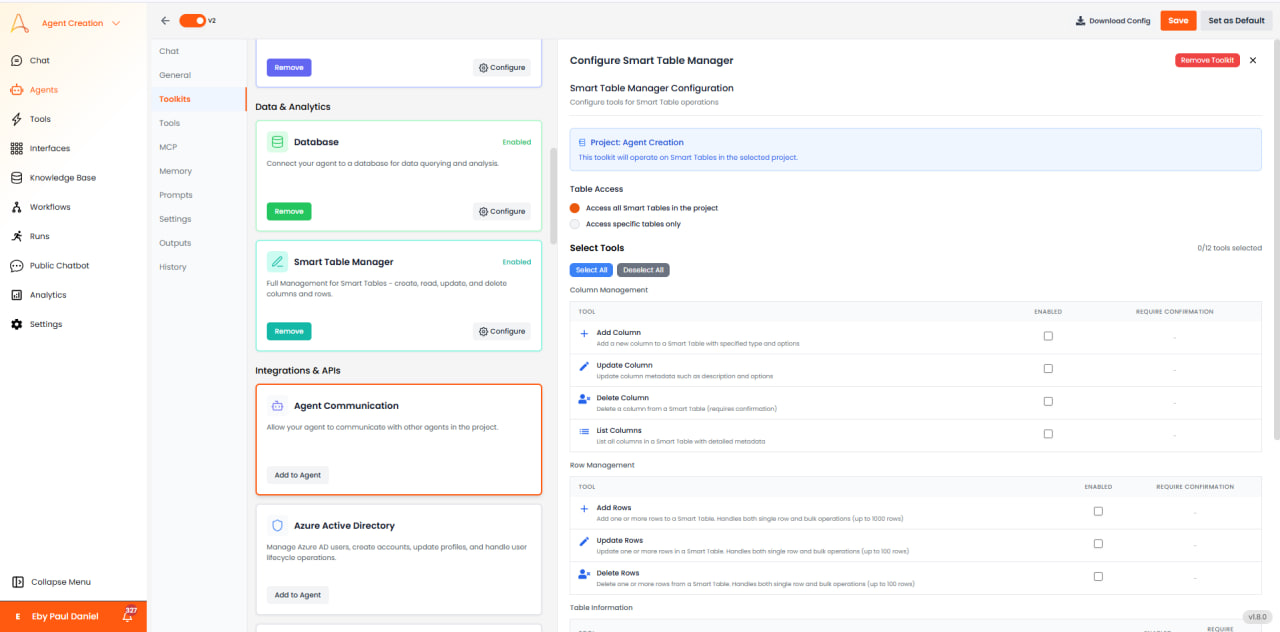Image resolution: width=1280 pixels, height=632 pixels.
Task: Enable the Delete Rows checkbox
Action: pos(1098,576)
